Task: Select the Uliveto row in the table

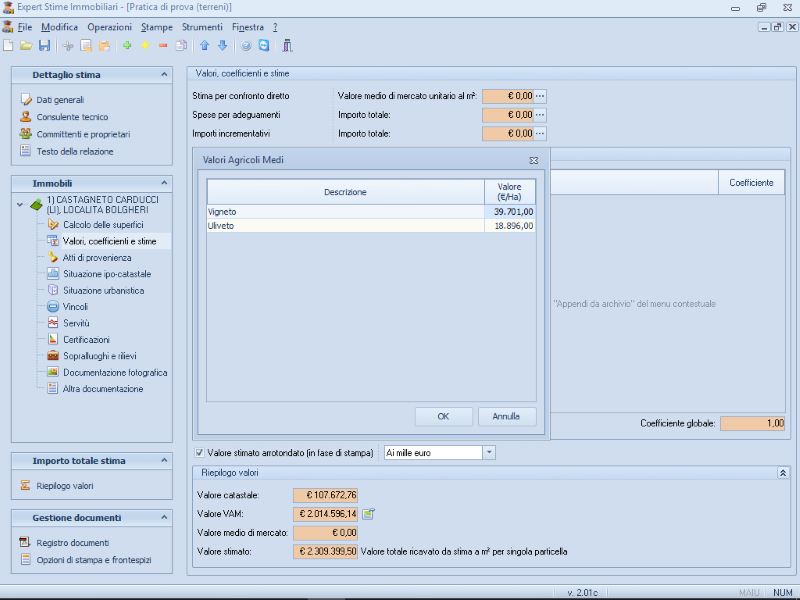Action: tap(371, 226)
